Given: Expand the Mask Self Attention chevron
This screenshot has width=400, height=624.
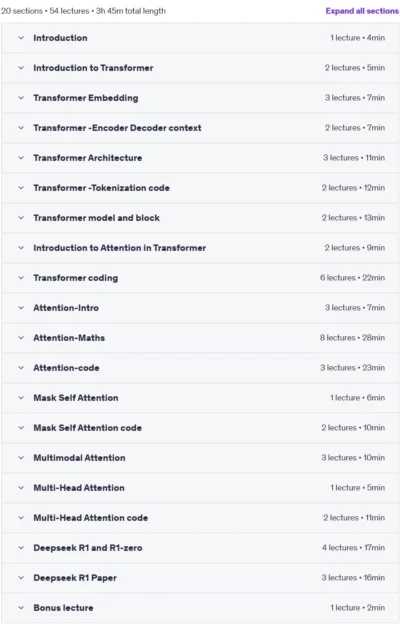Looking at the screenshot, I should [21, 398].
